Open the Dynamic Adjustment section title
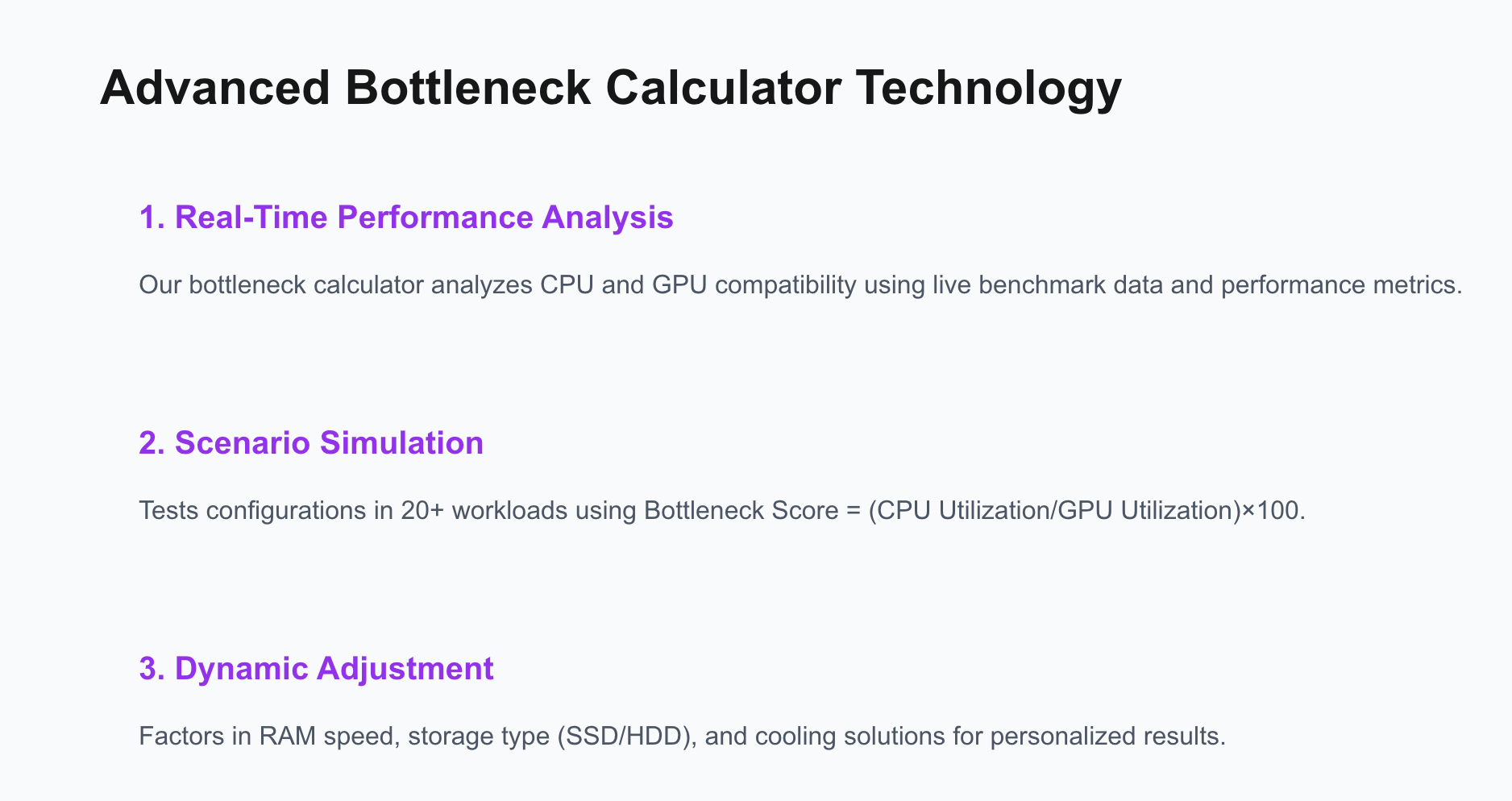The height and width of the screenshot is (801, 1512). click(x=316, y=669)
